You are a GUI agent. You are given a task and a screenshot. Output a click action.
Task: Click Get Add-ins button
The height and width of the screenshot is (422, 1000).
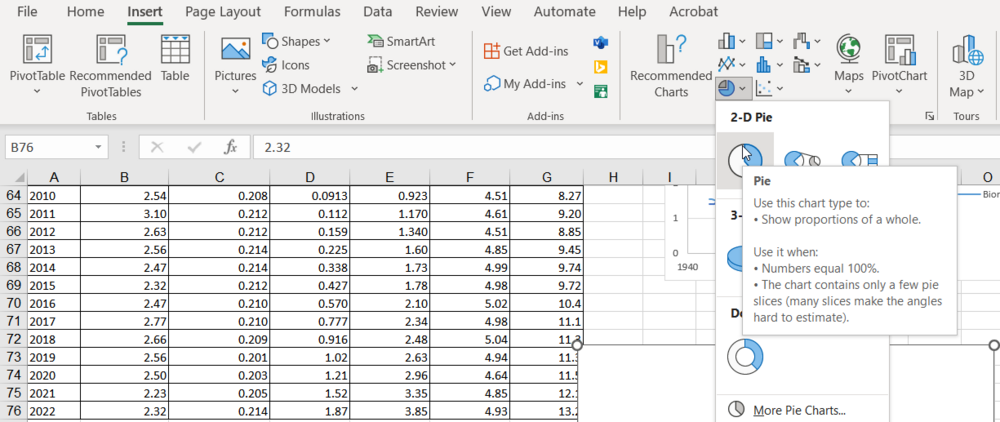[x=525, y=51]
